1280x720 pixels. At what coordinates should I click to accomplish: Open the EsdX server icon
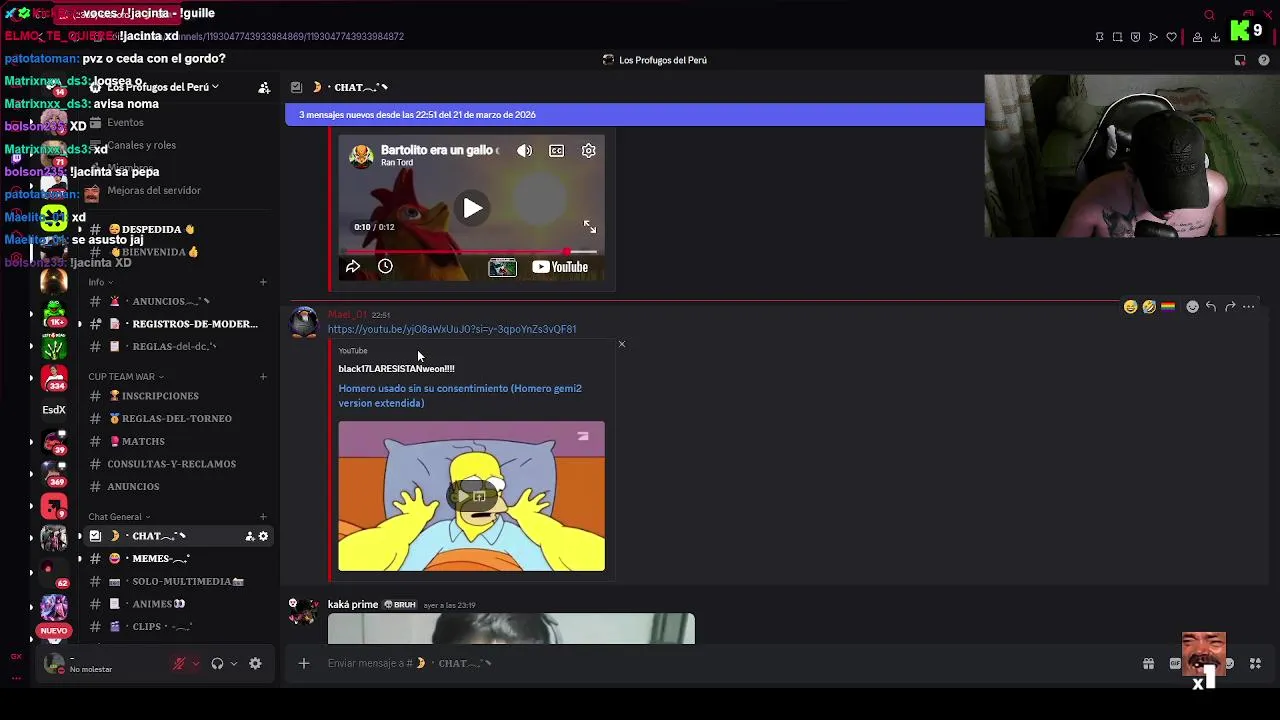54,410
